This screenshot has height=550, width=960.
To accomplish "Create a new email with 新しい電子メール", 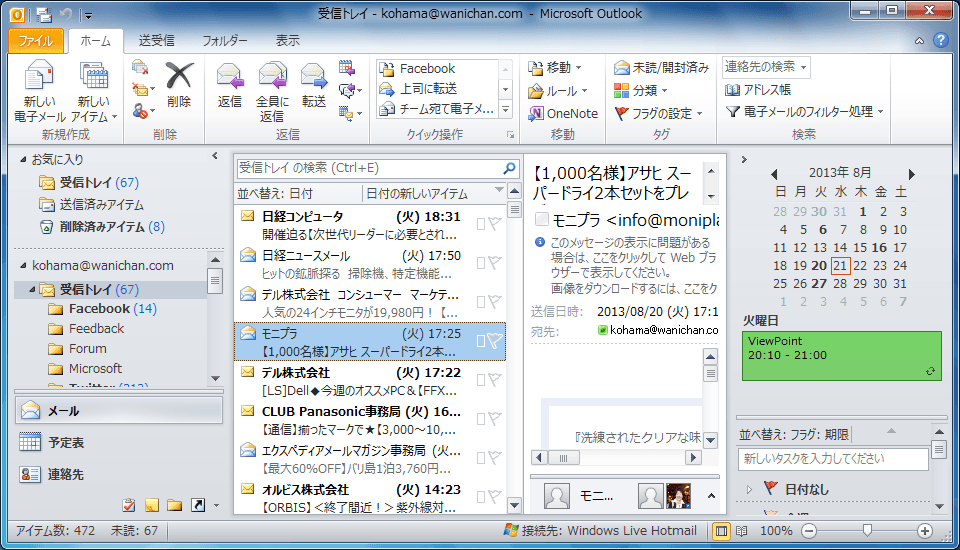I will click(x=39, y=91).
